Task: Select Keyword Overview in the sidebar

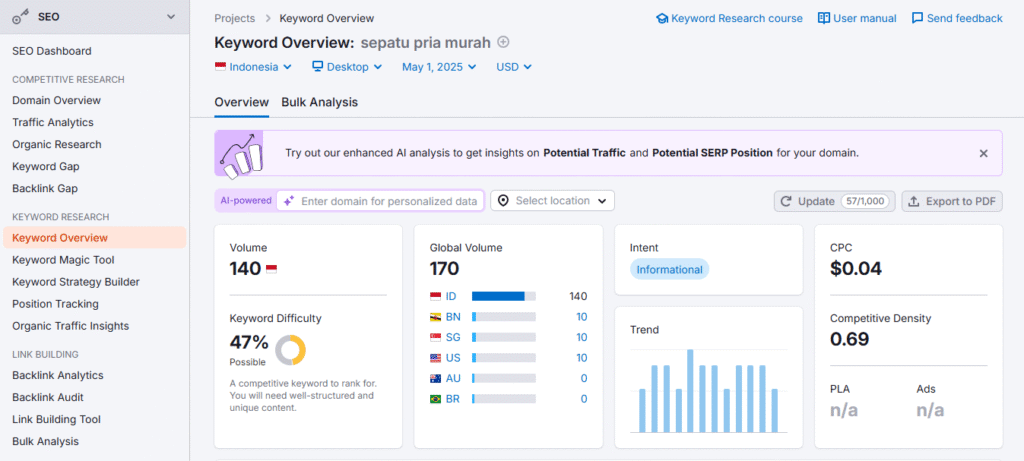Action: click(95, 238)
